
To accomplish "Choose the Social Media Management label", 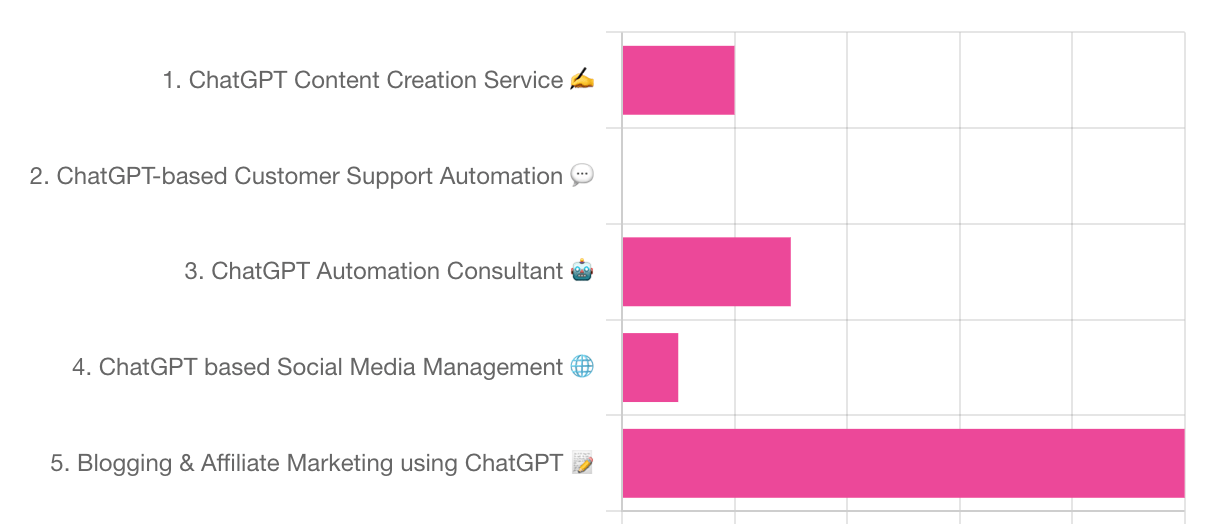I will [331, 367].
